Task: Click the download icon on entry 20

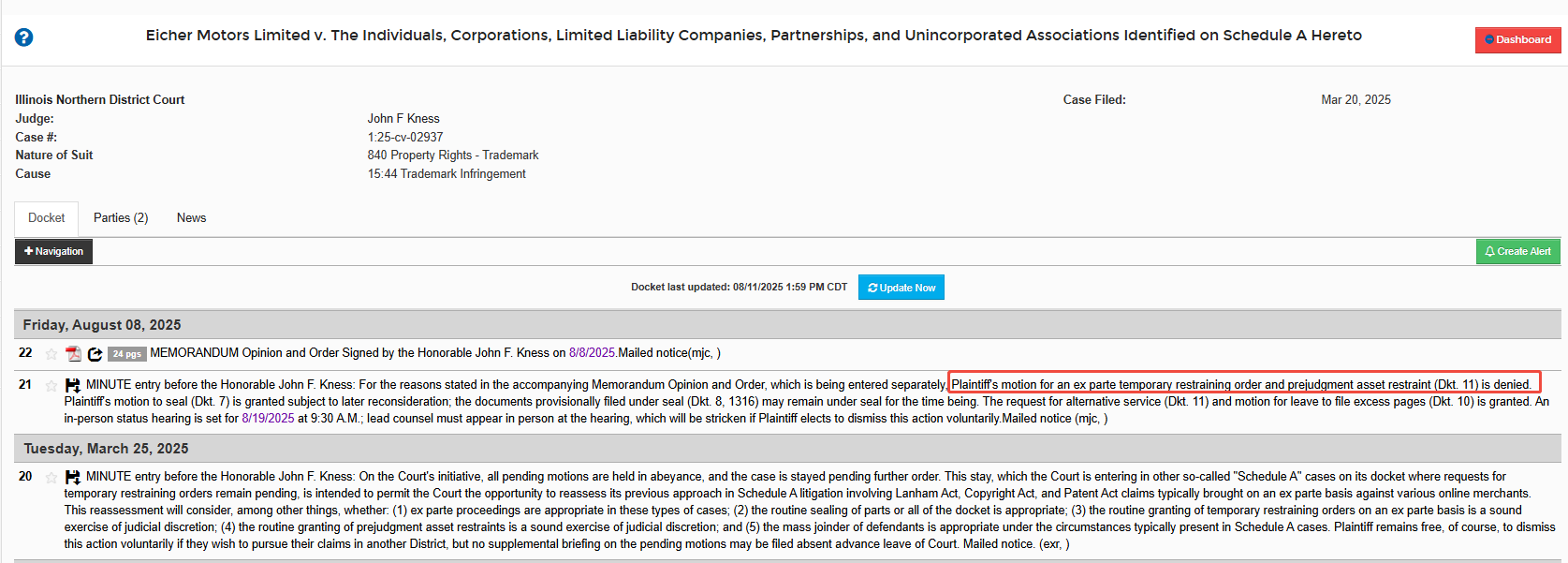Action: point(72,477)
